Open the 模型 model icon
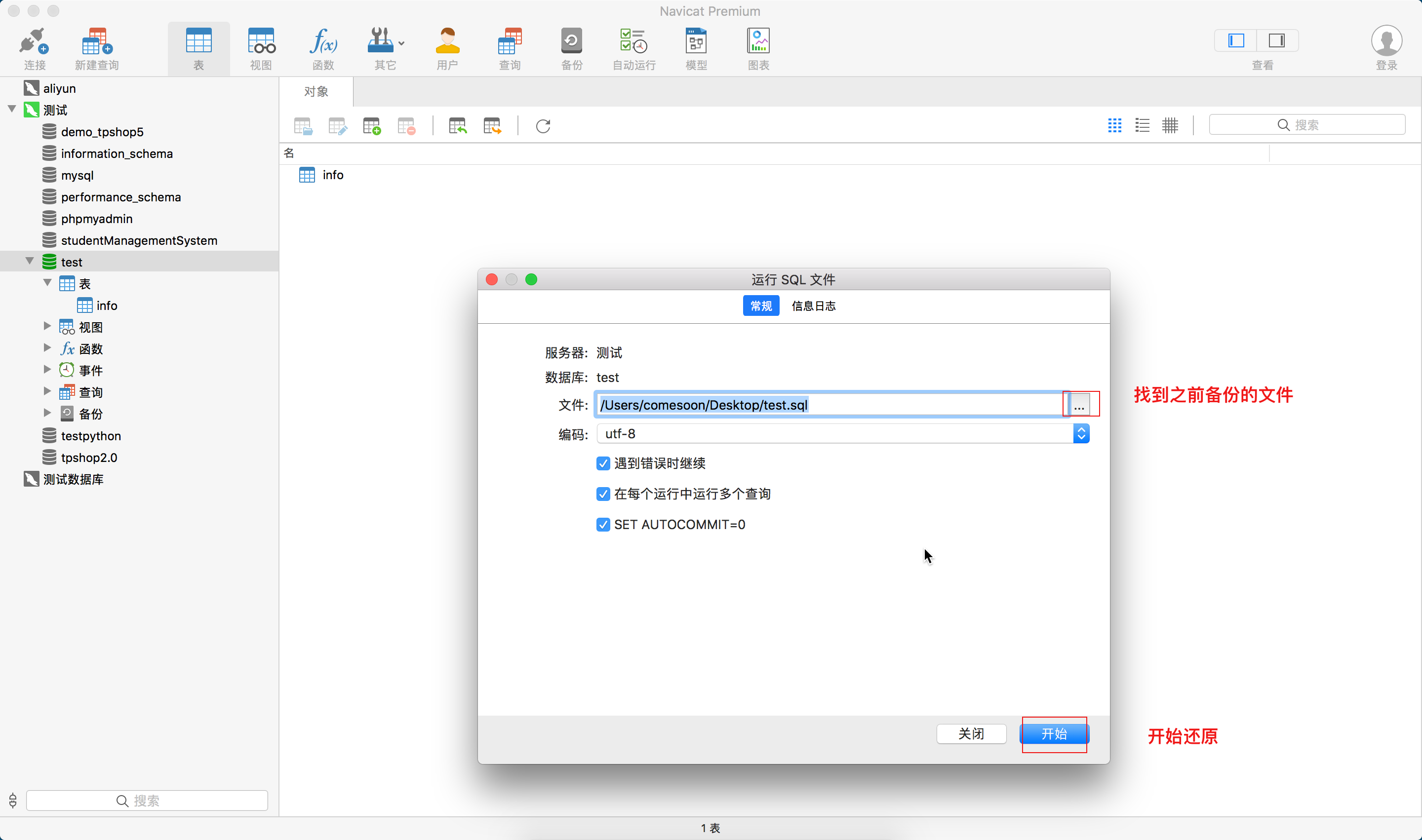This screenshot has height=840, width=1422. click(x=696, y=42)
